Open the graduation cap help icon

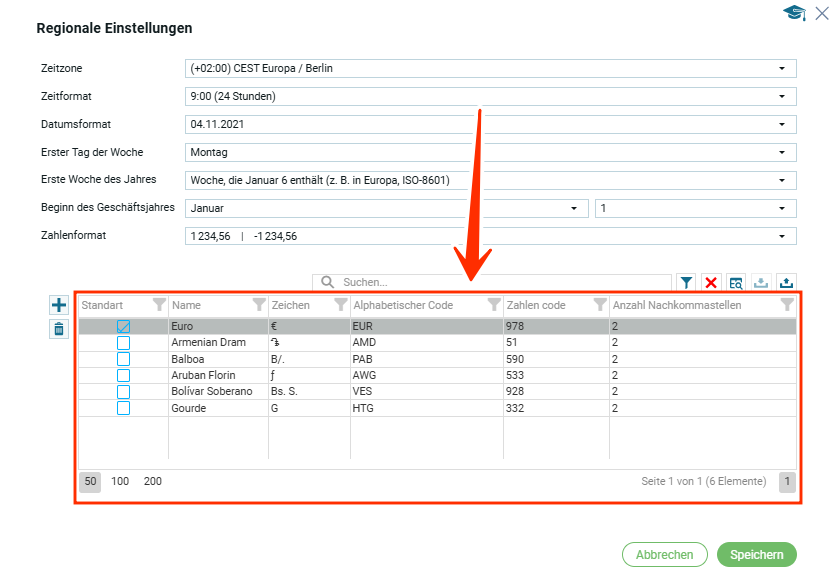tap(794, 13)
